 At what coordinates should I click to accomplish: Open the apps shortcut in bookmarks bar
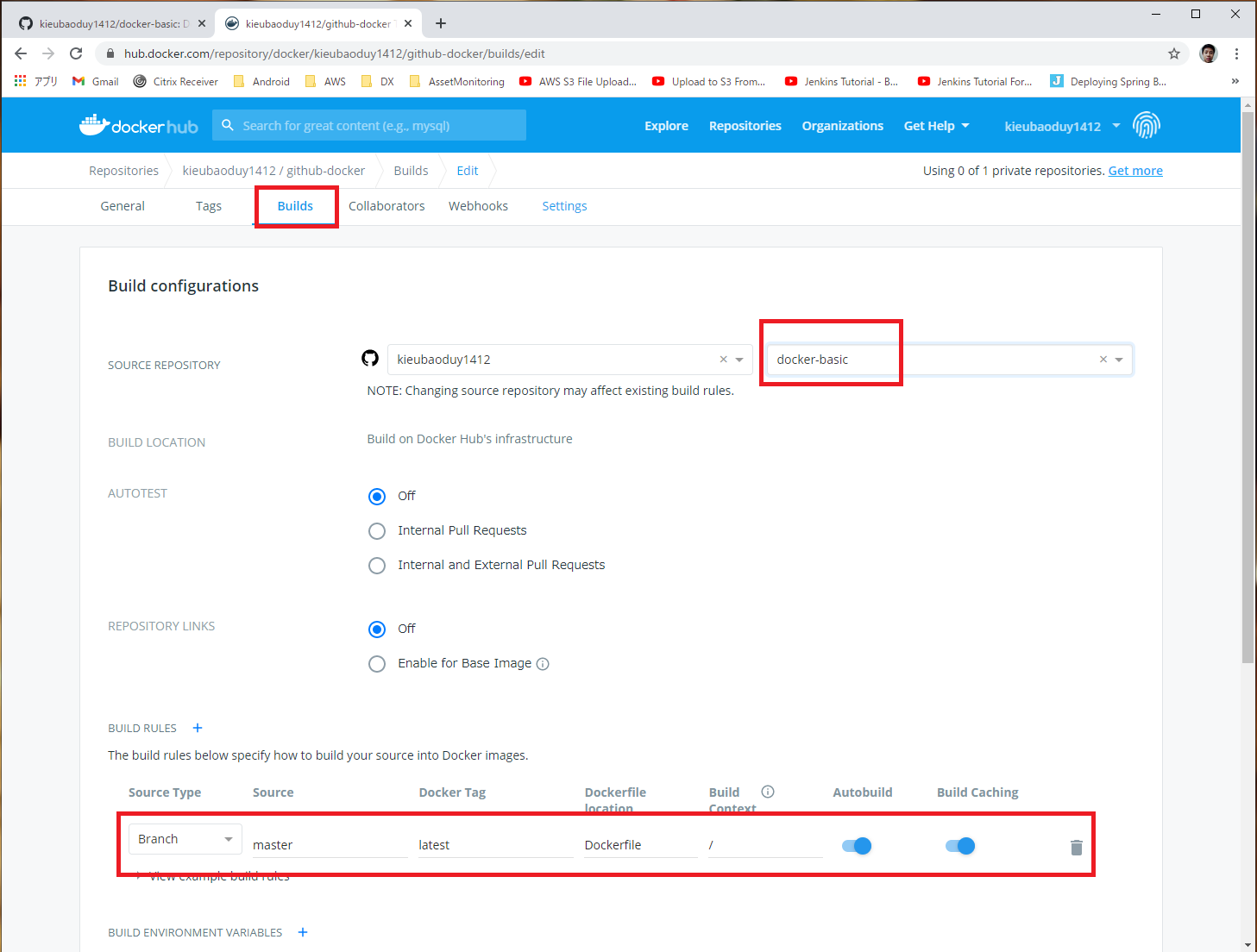35,82
